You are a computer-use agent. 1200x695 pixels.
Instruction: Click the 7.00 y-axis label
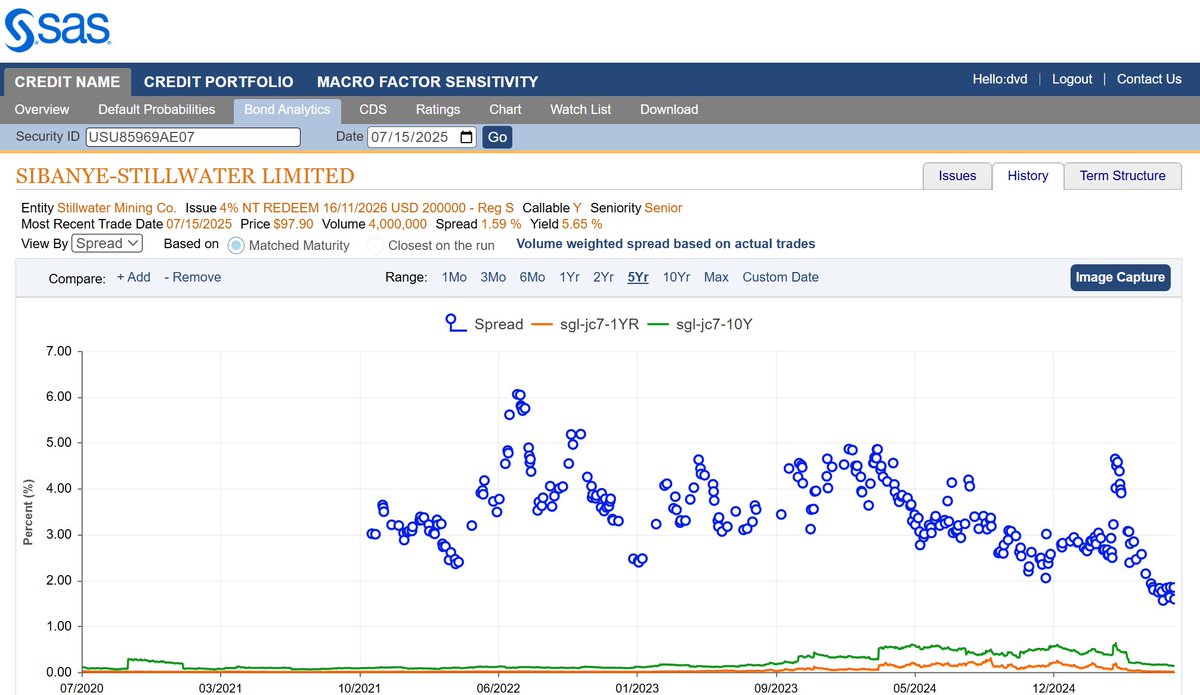(59, 351)
